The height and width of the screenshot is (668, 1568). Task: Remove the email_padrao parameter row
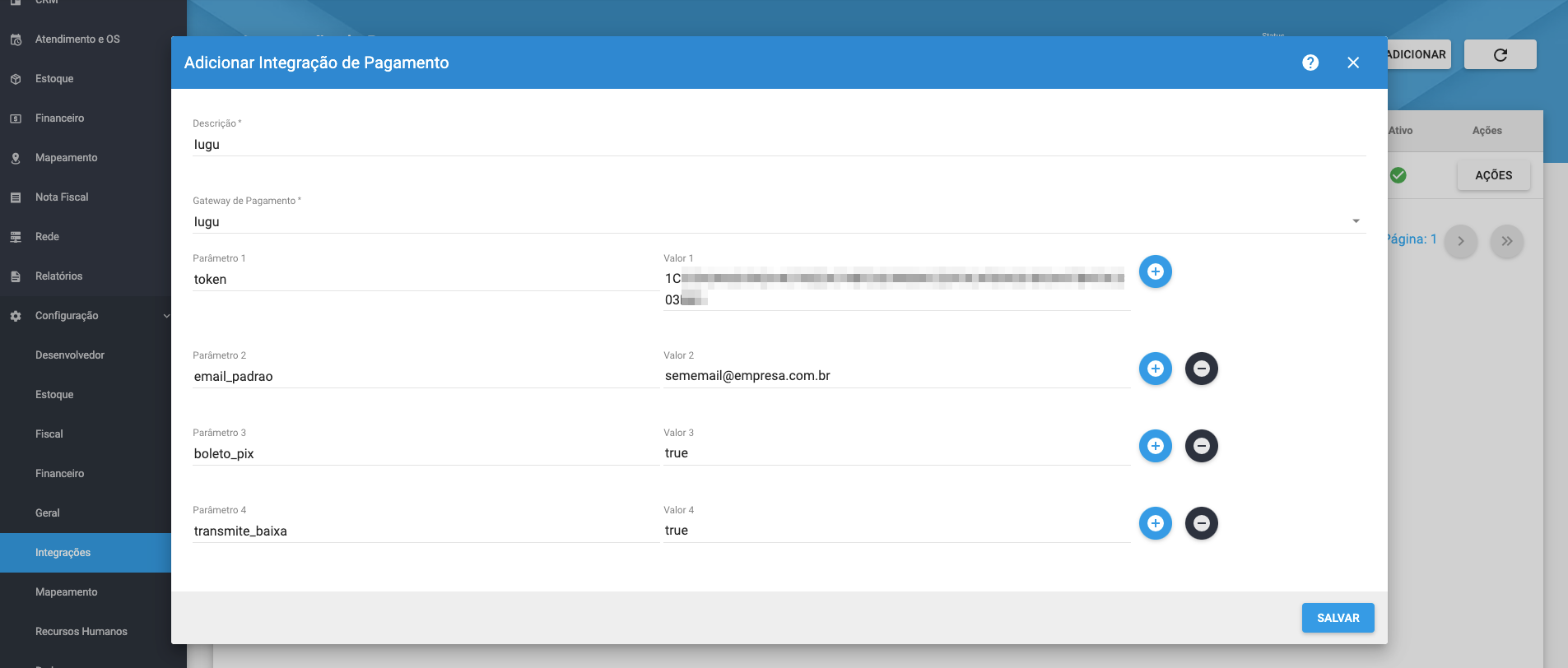[1202, 369]
